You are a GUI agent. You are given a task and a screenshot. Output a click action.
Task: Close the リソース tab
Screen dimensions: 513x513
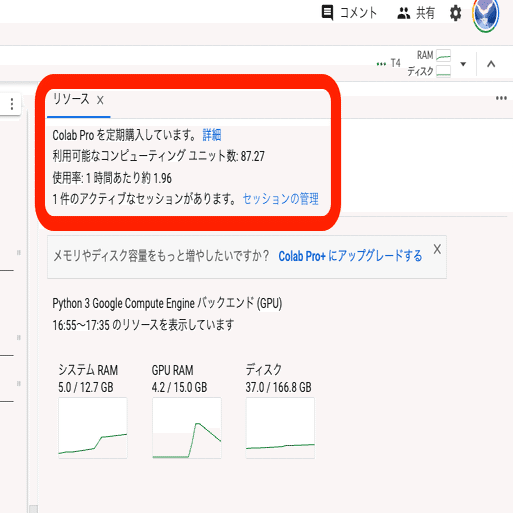pyautogui.click(x=100, y=100)
